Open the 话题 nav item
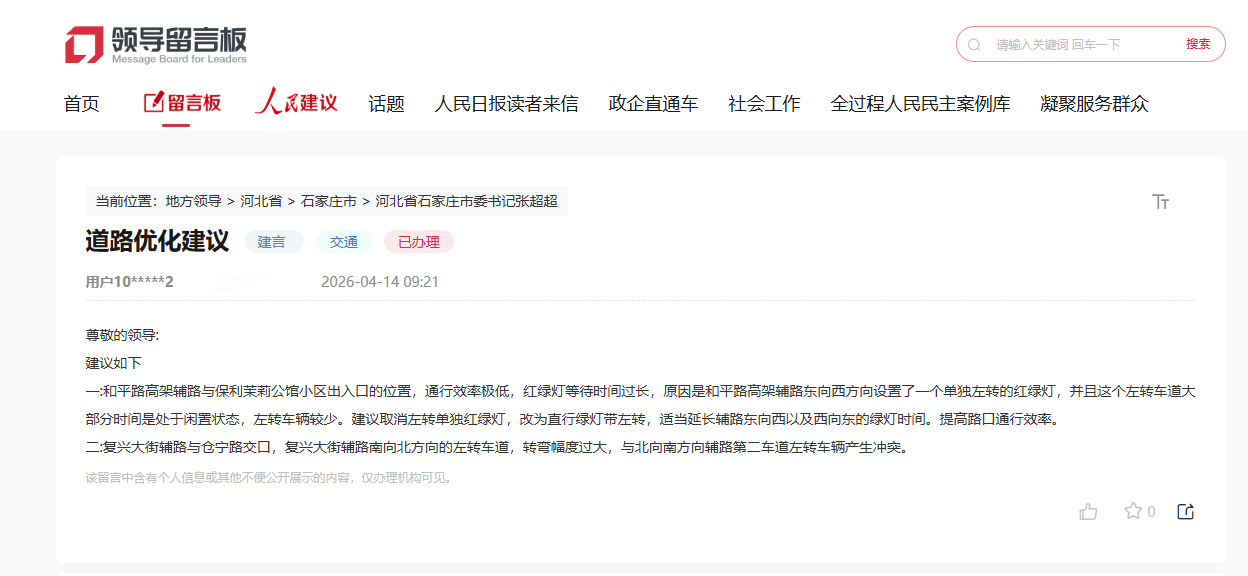This screenshot has width=1248, height=576. pos(386,104)
